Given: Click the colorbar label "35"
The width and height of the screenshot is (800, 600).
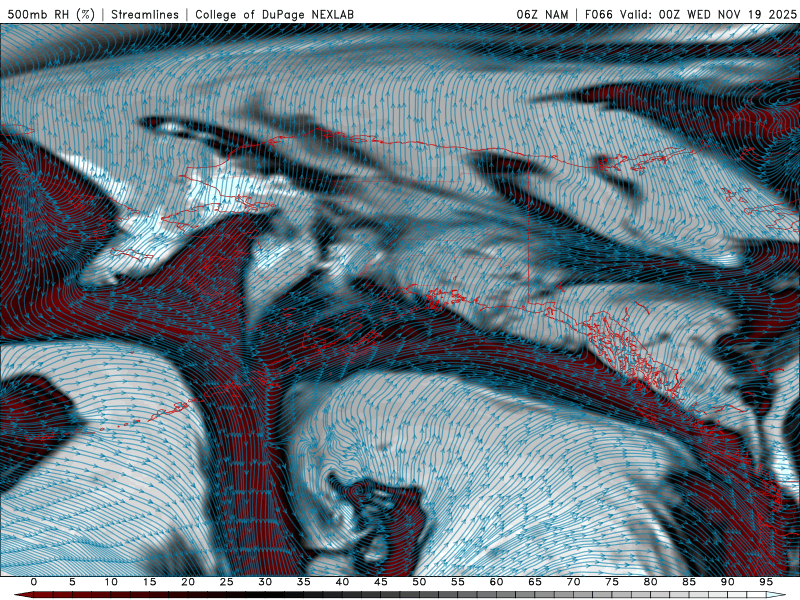Looking at the screenshot, I should click(x=304, y=582).
